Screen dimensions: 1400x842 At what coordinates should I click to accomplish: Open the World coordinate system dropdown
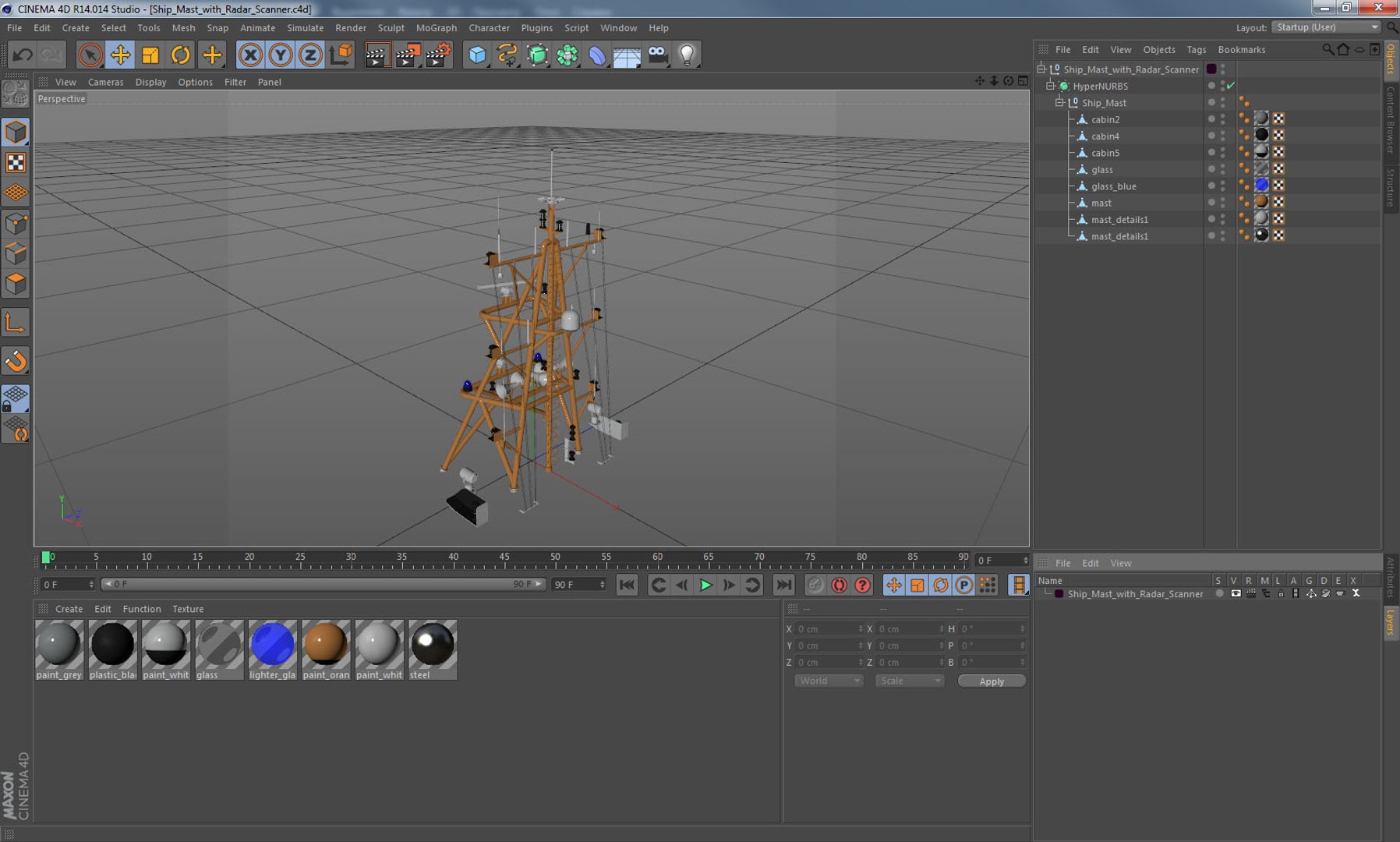pyautogui.click(x=828, y=681)
